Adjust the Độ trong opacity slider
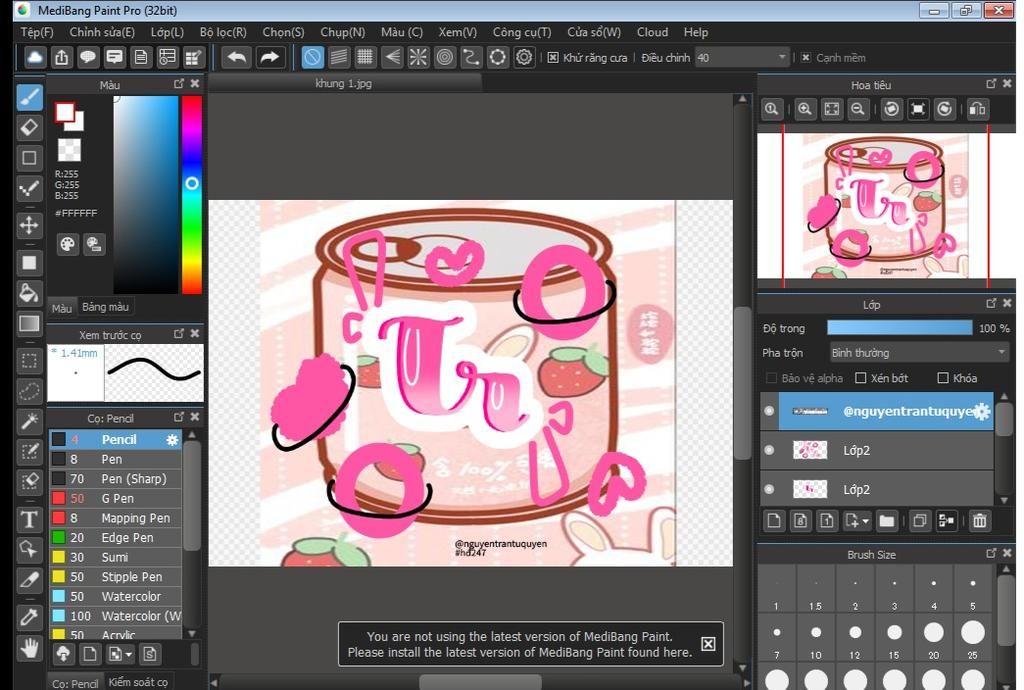The width and height of the screenshot is (1024, 690). coord(899,328)
